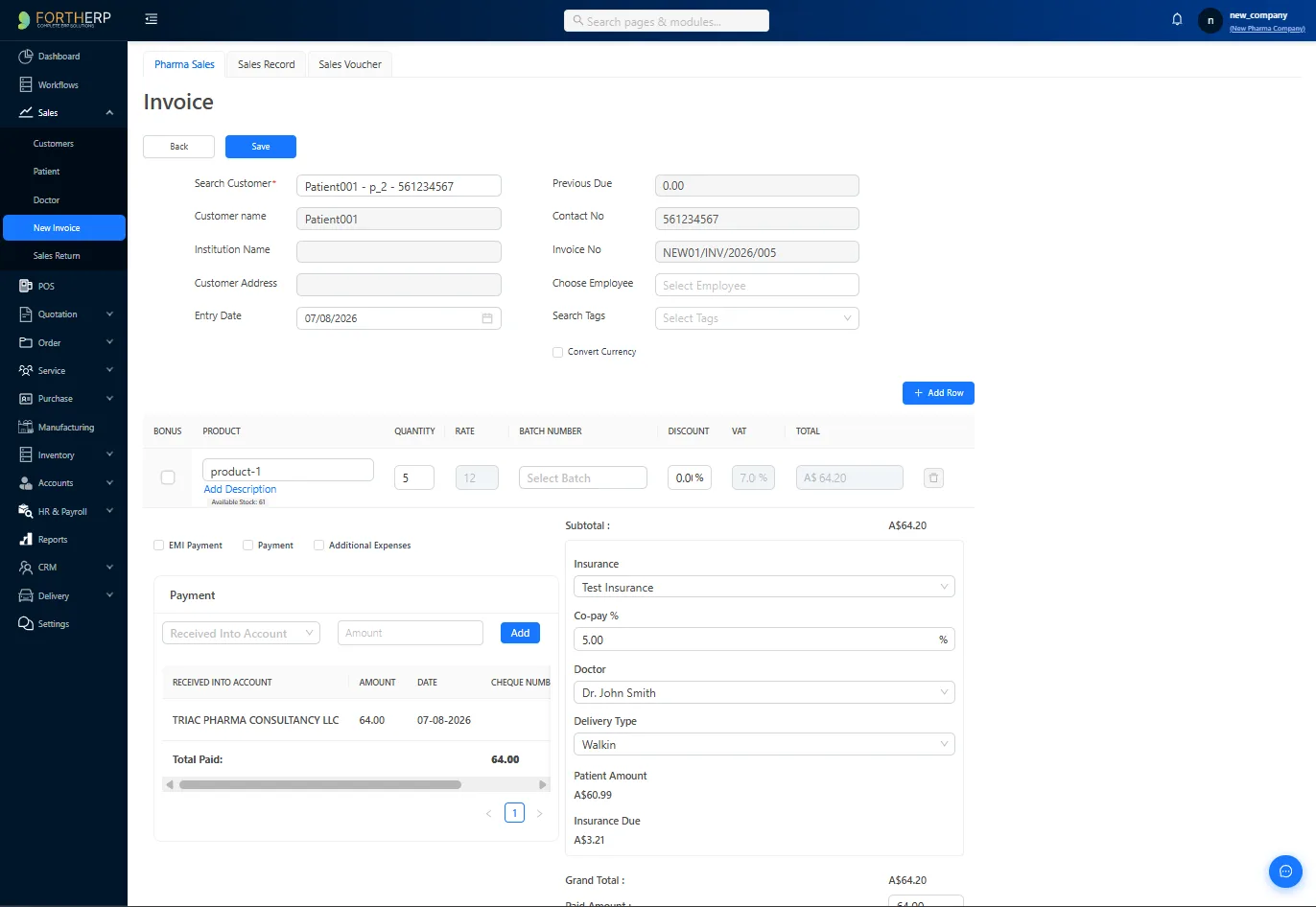Viewport: 1316px width, 907px height.
Task: Click the Reports bar chart icon
Action: (26, 539)
